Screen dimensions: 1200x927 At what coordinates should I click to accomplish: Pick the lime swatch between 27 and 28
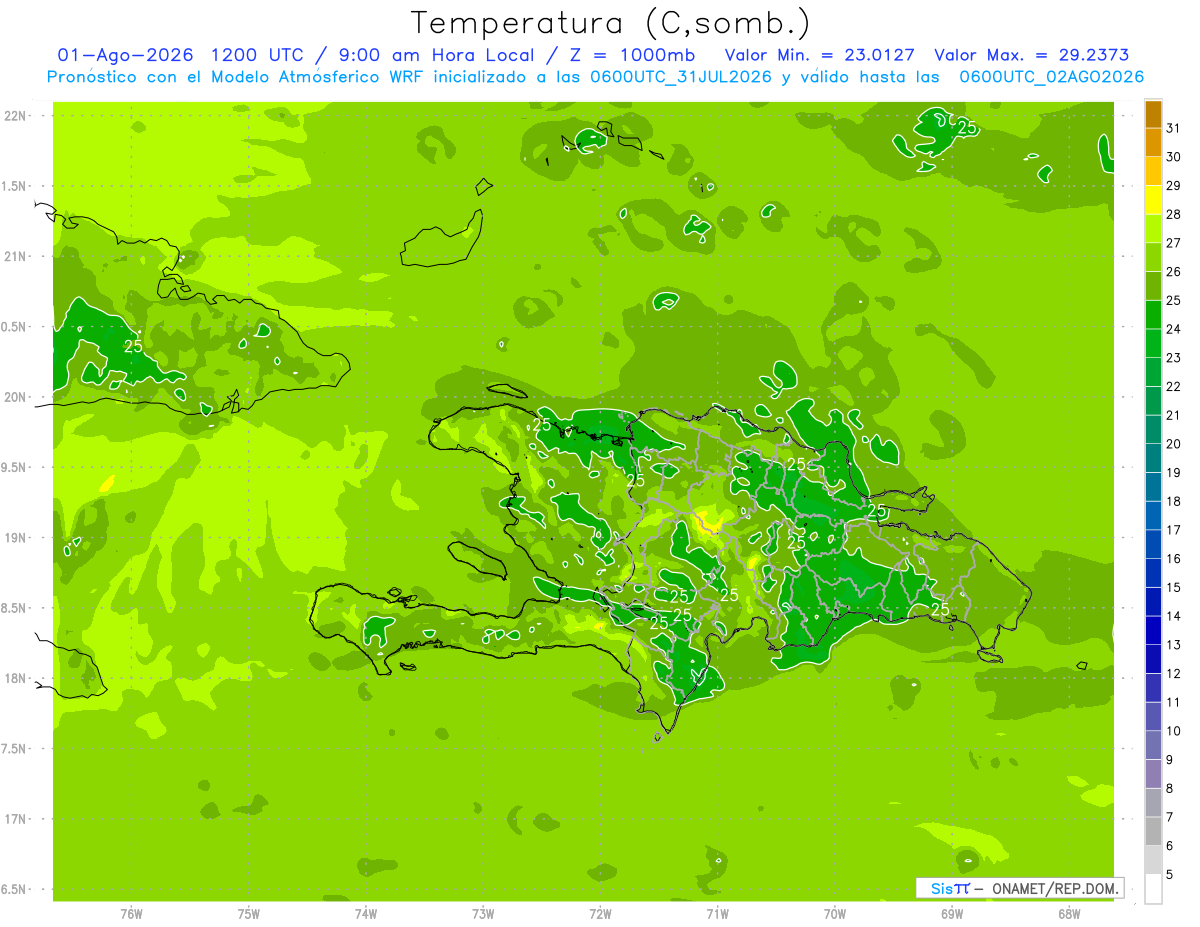click(1153, 229)
